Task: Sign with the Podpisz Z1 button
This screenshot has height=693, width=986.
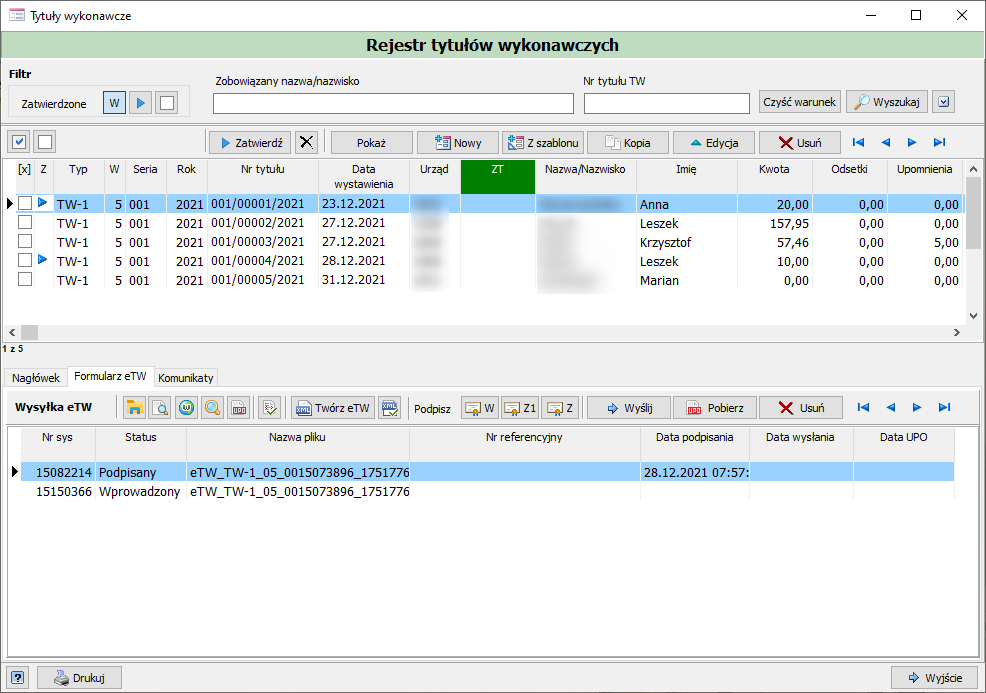Action: 520,408
